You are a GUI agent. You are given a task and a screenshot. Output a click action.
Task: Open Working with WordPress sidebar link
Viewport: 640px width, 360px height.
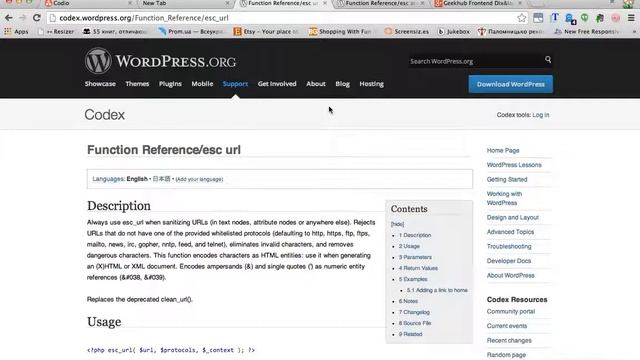pyautogui.click(x=504, y=198)
